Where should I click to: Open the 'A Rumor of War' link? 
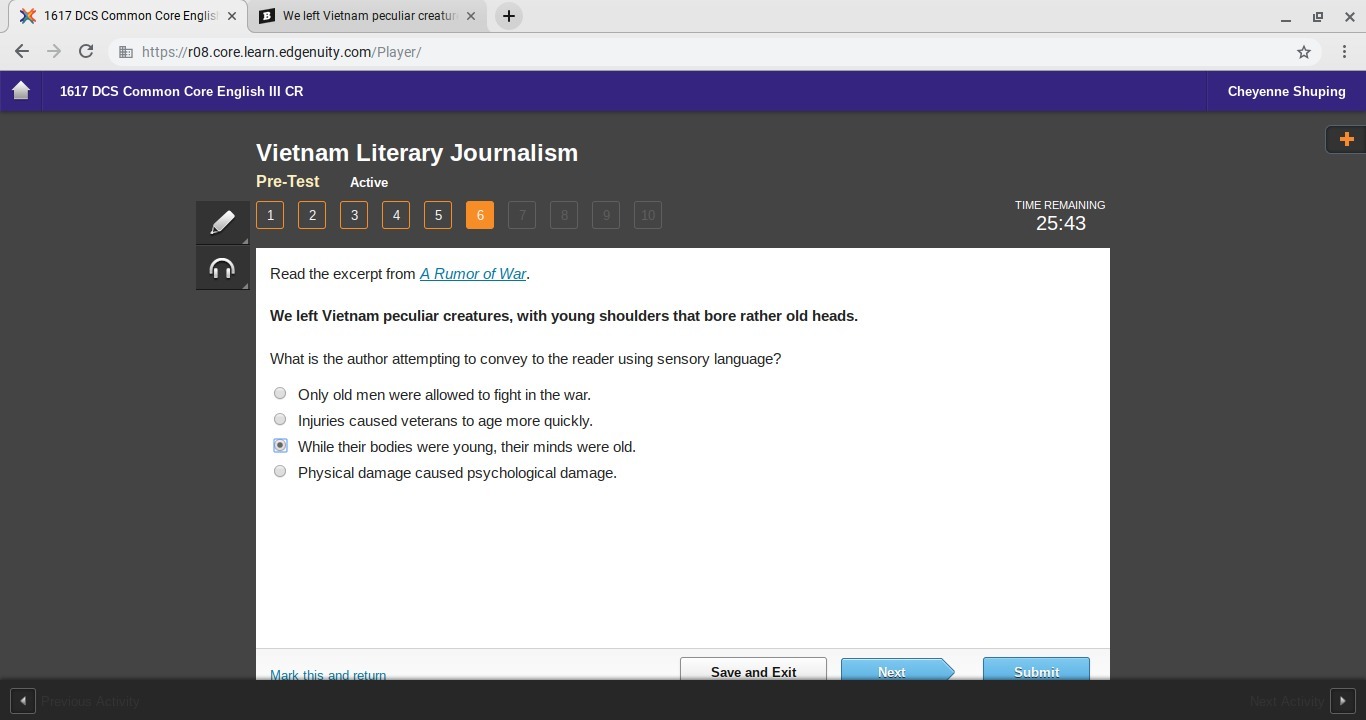(x=473, y=274)
